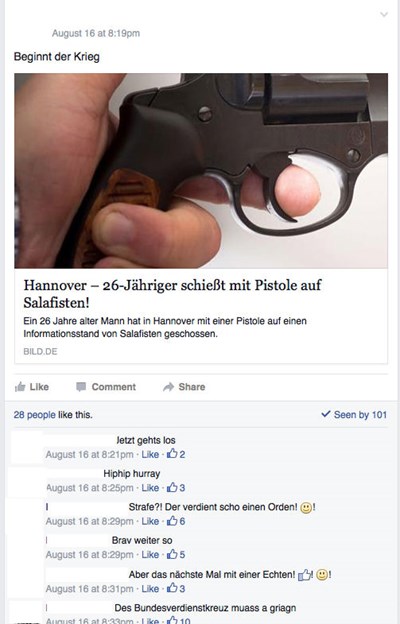This screenshot has width=400, height=624.
Task: Click thumbs-up count on 'Jetzt gehts los' comment
Action: pyautogui.click(x=176, y=454)
